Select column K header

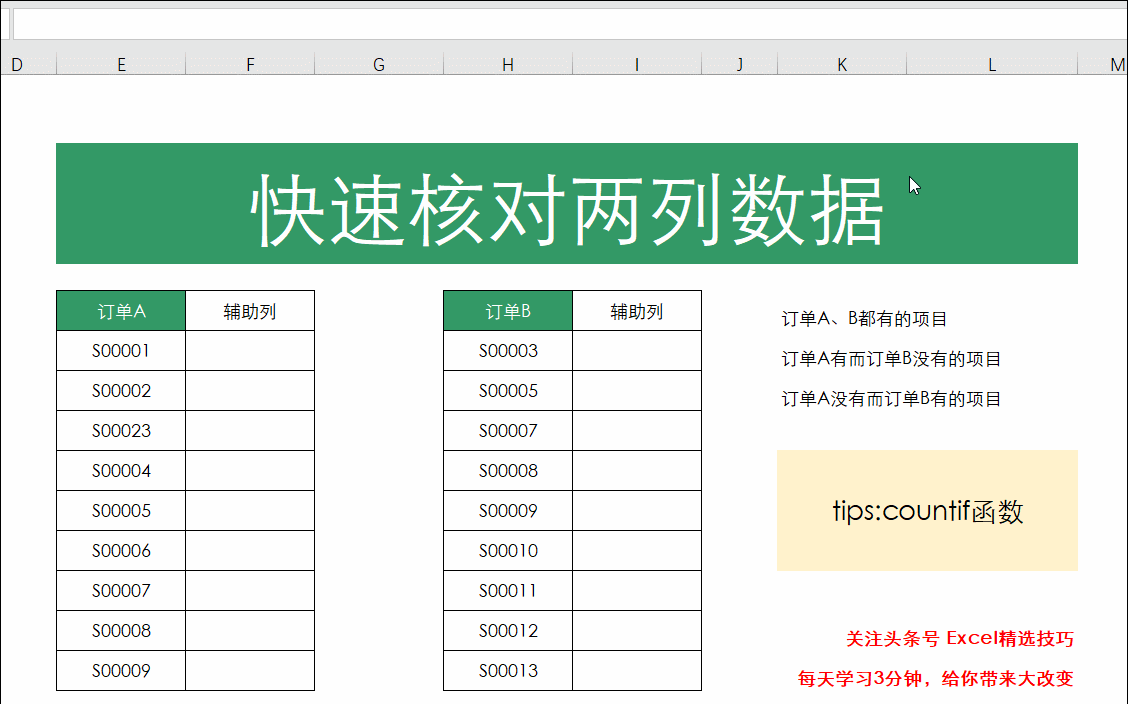coord(842,65)
